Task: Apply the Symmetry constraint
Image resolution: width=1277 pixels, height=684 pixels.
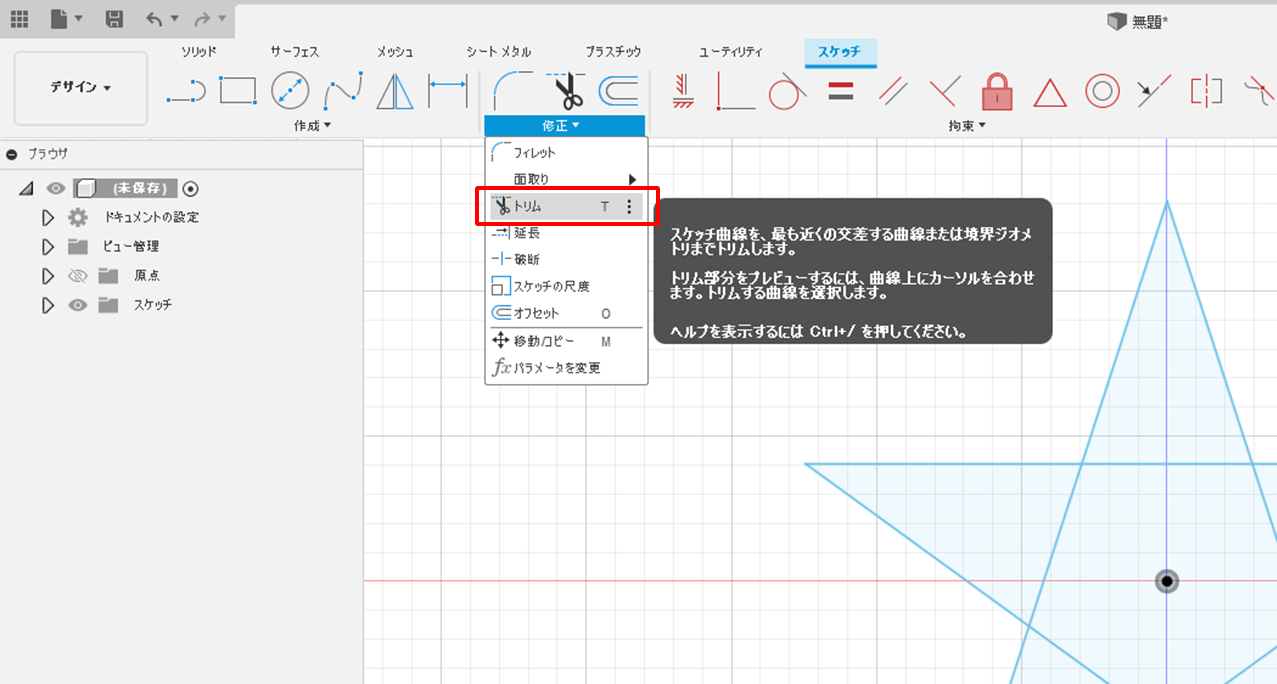Action: [1206, 91]
